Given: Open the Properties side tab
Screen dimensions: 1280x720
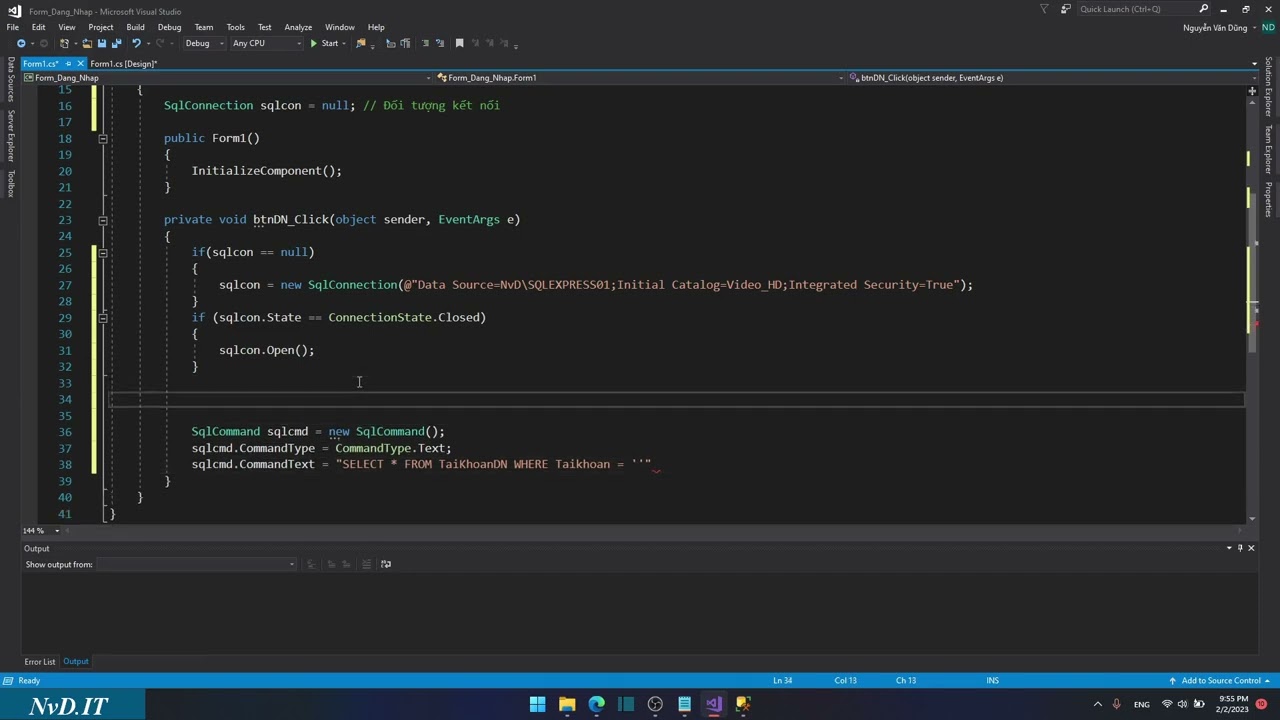Looking at the screenshot, I should point(1269,198).
